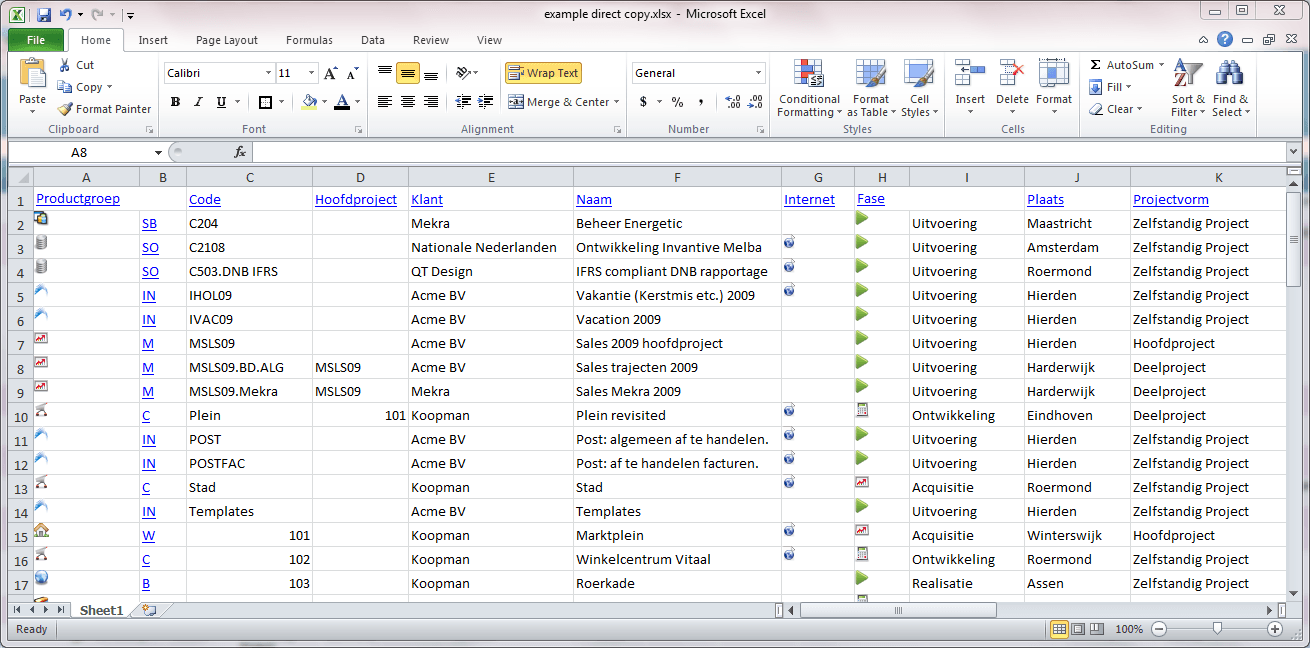Align text left in cell
This screenshot has height=648, width=1310.
point(385,102)
